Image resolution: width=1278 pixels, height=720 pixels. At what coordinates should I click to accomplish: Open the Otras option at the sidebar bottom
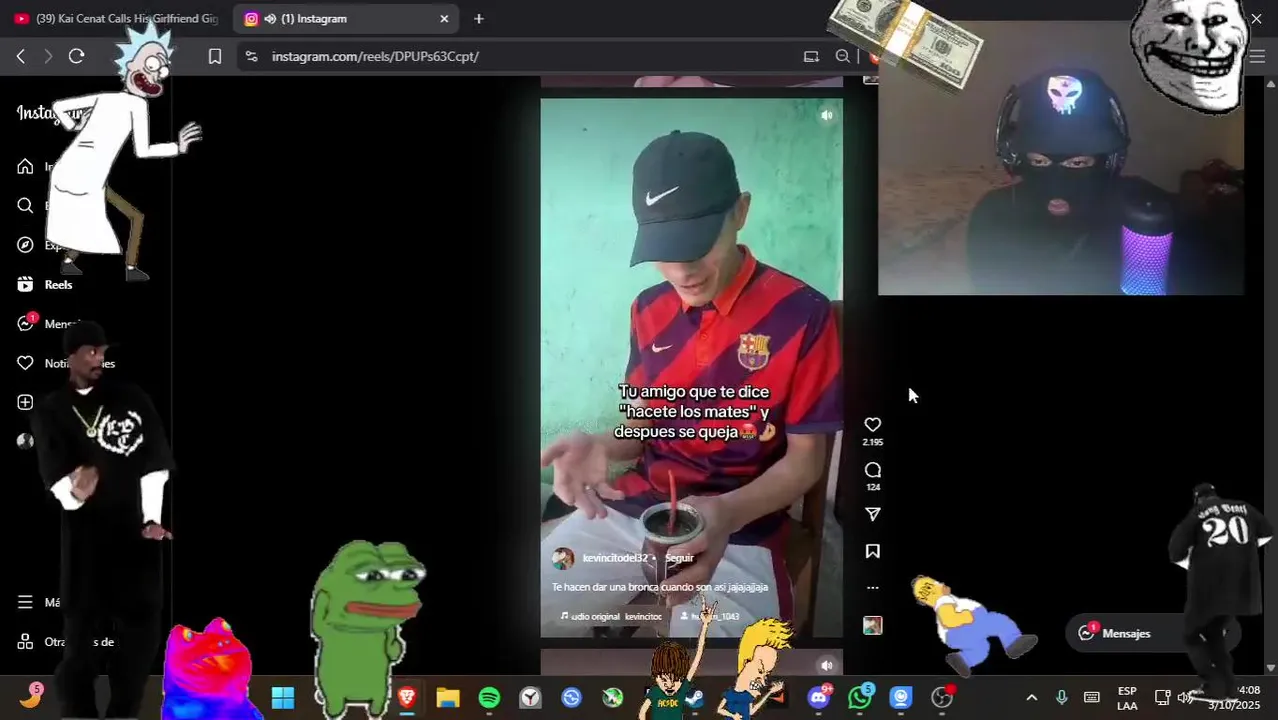(66, 642)
